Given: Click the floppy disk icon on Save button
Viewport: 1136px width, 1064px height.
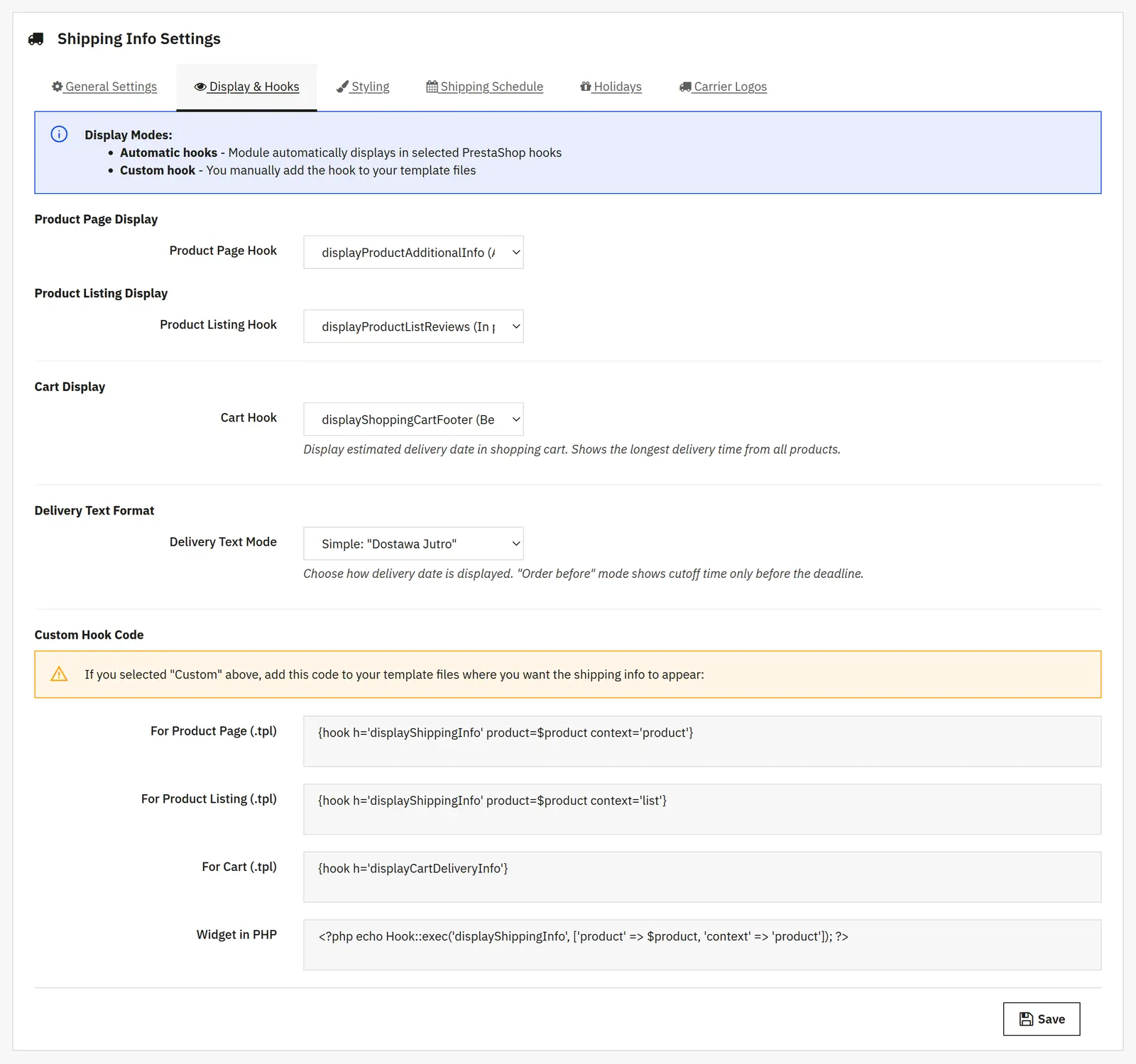Looking at the screenshot, I should coord(1026,1019).
